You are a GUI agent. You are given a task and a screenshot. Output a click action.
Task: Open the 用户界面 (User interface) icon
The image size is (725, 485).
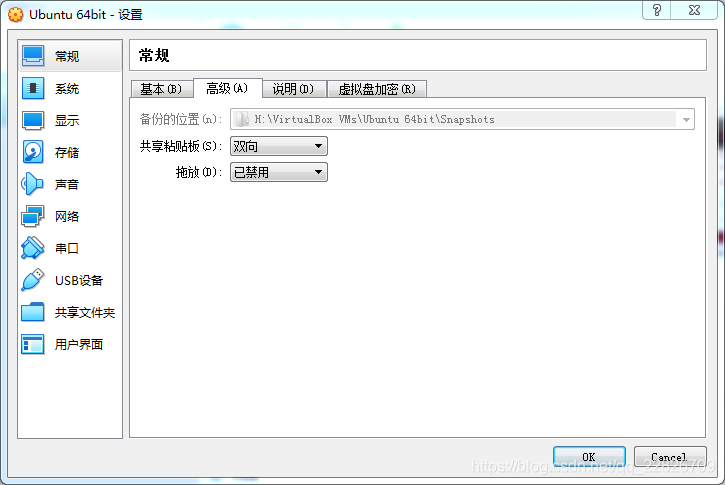pos(33,344)
